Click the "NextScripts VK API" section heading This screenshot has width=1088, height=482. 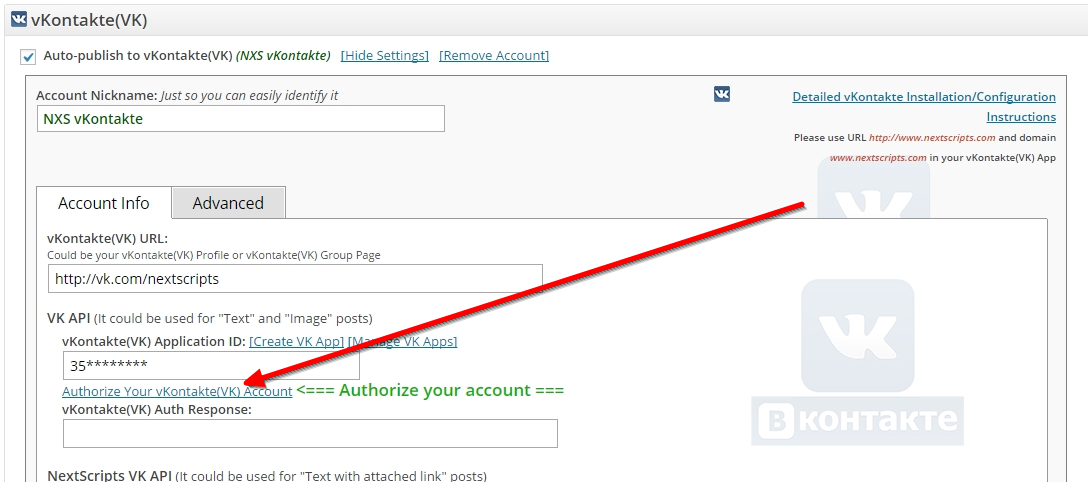point(109,476)
